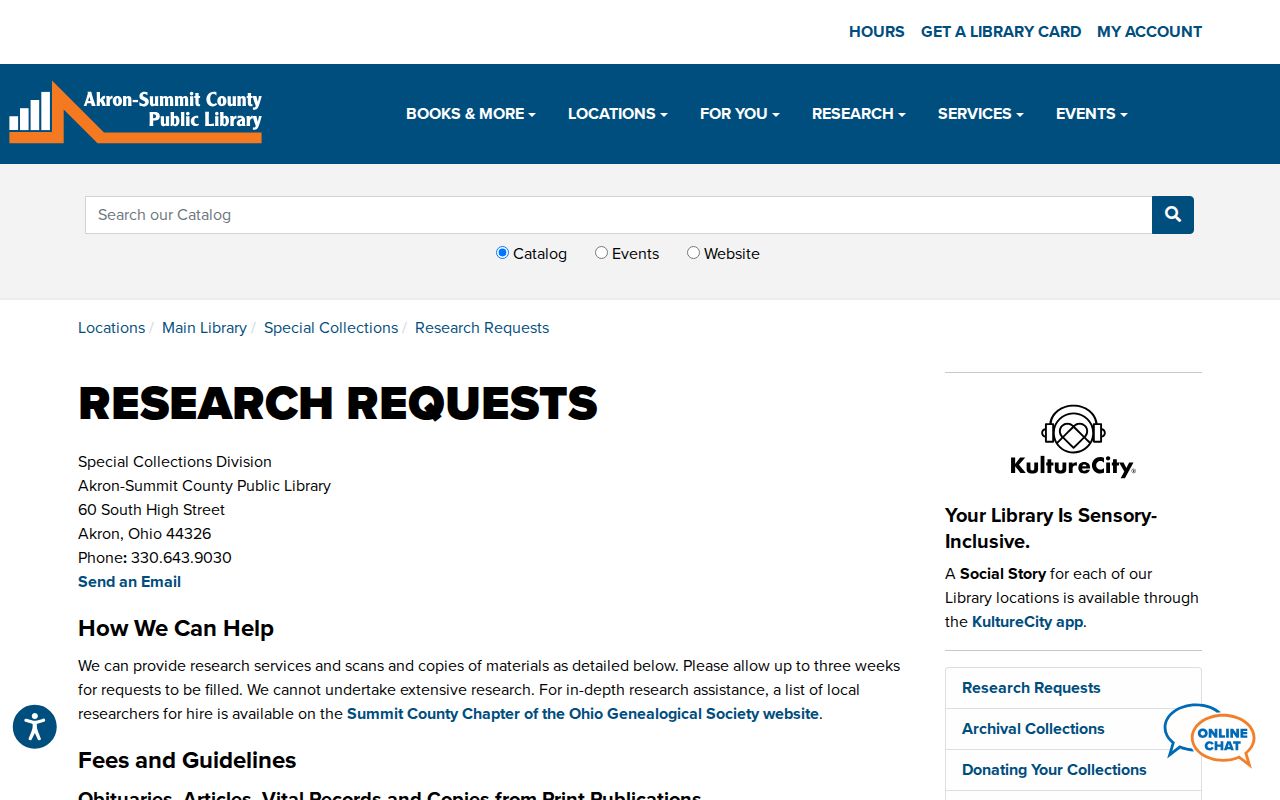This screenshot has height=800, width=1280.
Task: Open the Online Chat bubble
Action: click(x=1209, y=735)
